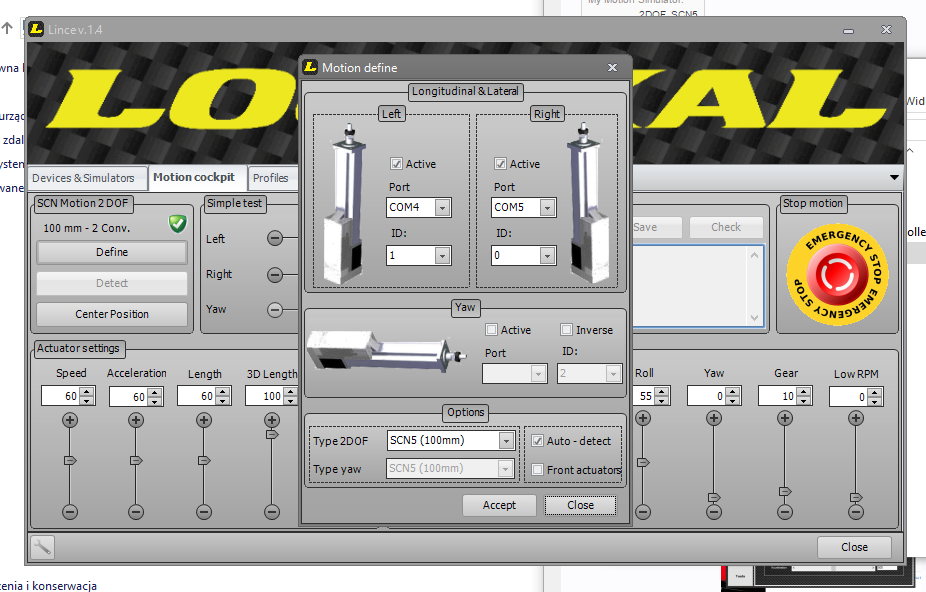Click the minus icon below Yaw slider
926x592 pixels.
(x=713, y=512)
